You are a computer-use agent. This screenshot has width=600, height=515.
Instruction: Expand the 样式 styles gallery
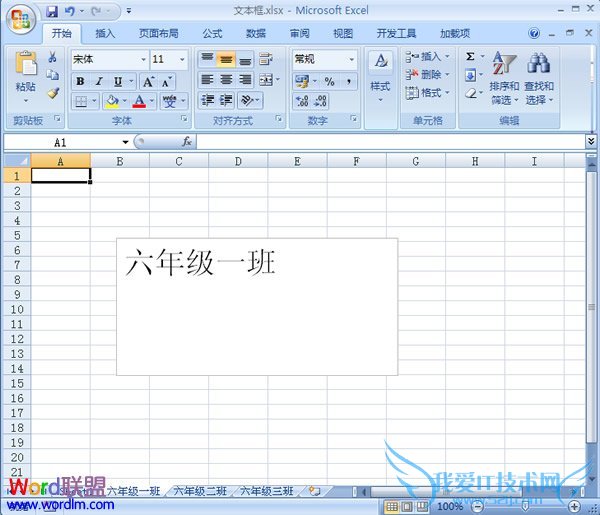[x=380, y=77]
